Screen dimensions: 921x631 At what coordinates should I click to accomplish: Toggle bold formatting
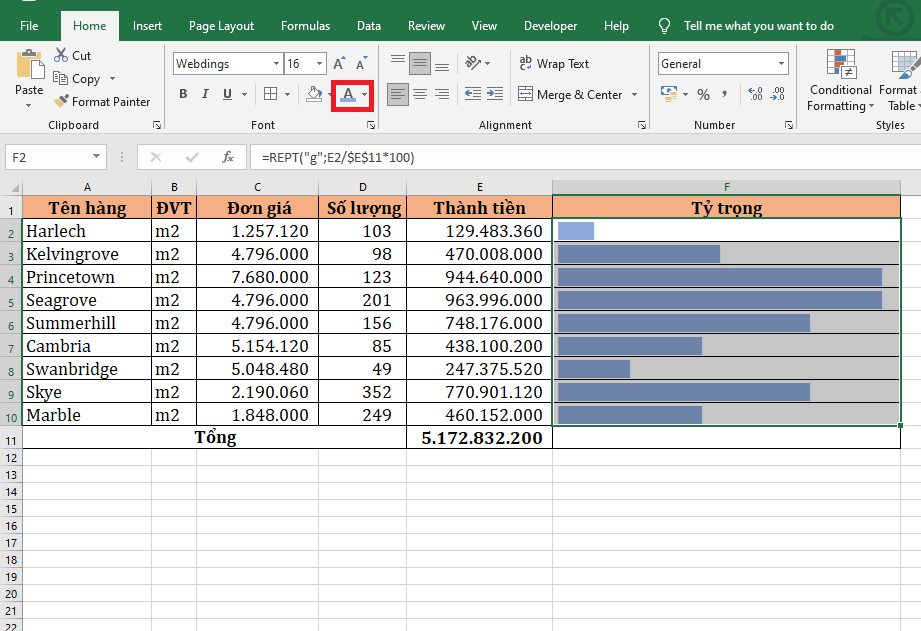183,94
